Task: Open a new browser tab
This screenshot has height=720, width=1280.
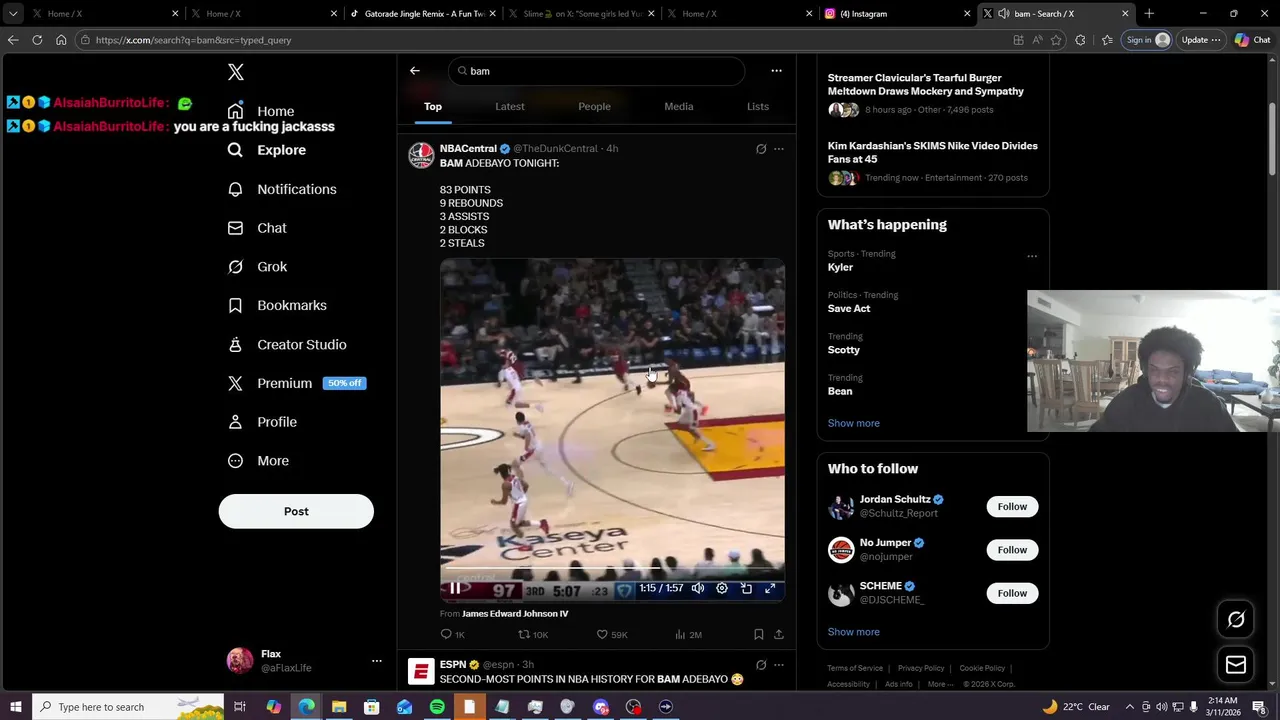Action: pyautogui.click(x=1149, y=14)
